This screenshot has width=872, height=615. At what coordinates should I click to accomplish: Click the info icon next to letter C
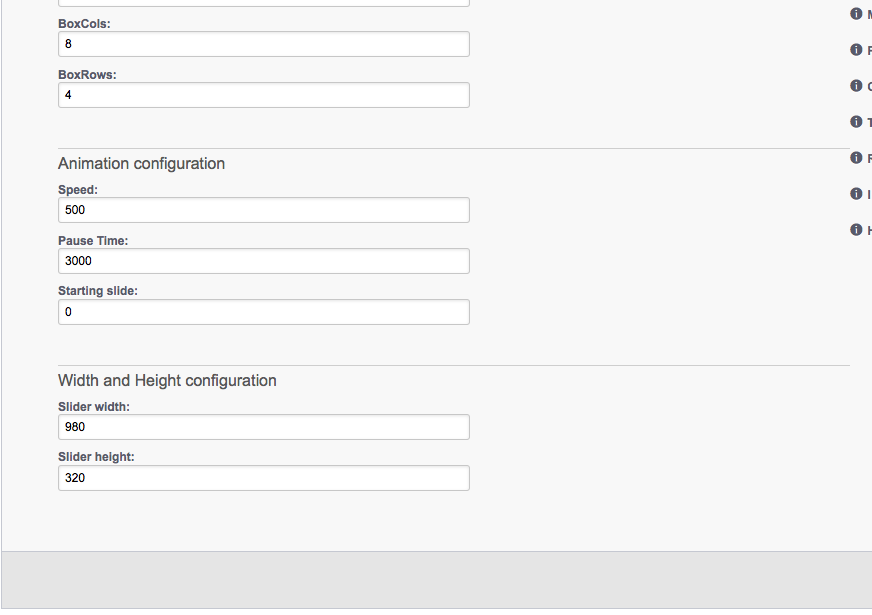pos(856,86)
